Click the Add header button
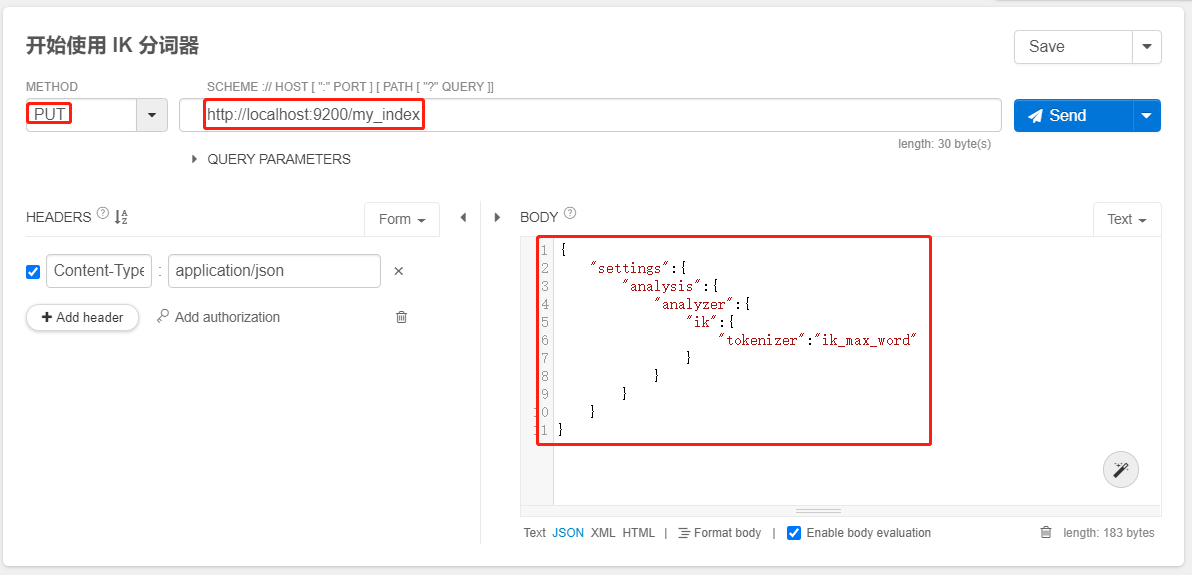The image size is (1192, 575). (82, 317)
